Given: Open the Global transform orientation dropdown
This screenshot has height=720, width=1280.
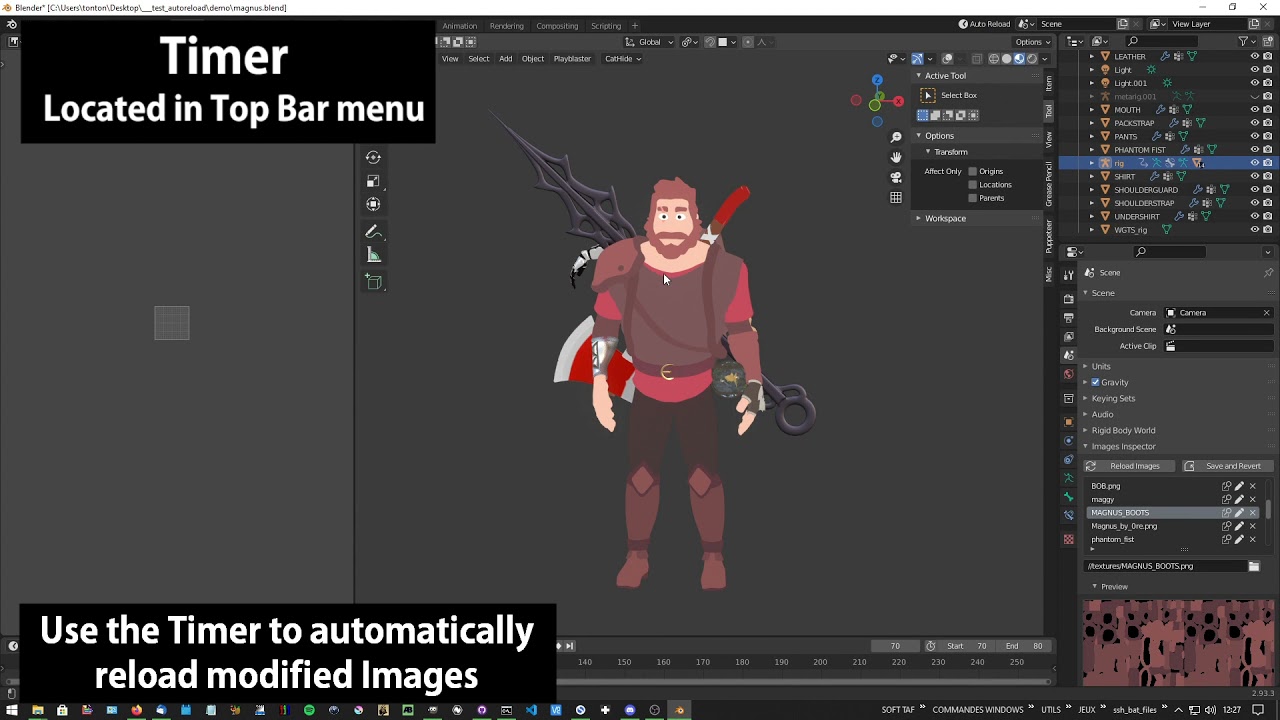Looking at the screenshot, I should (x=648, y=42).
